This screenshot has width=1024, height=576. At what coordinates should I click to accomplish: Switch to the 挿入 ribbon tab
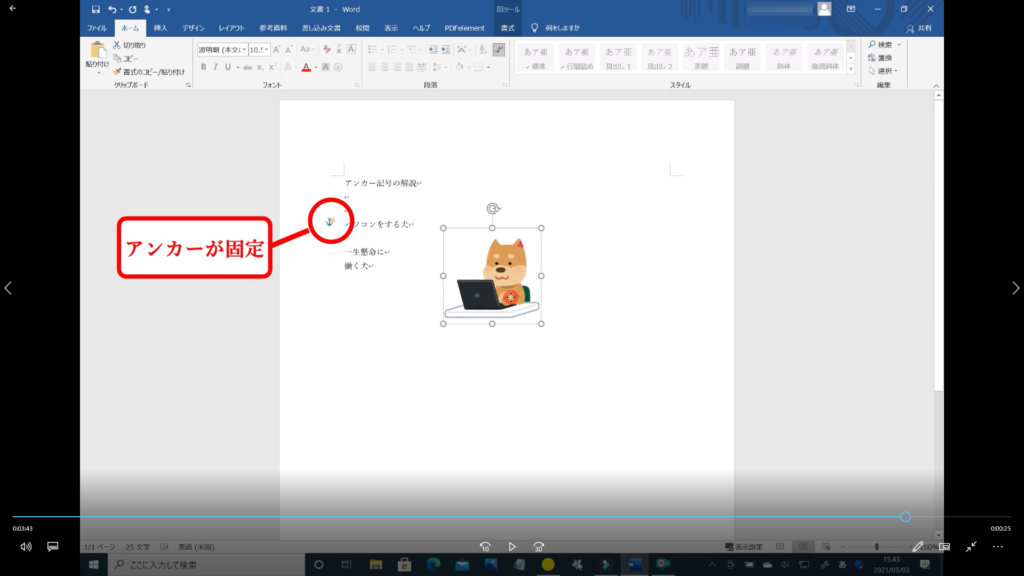tap(160, 28)
